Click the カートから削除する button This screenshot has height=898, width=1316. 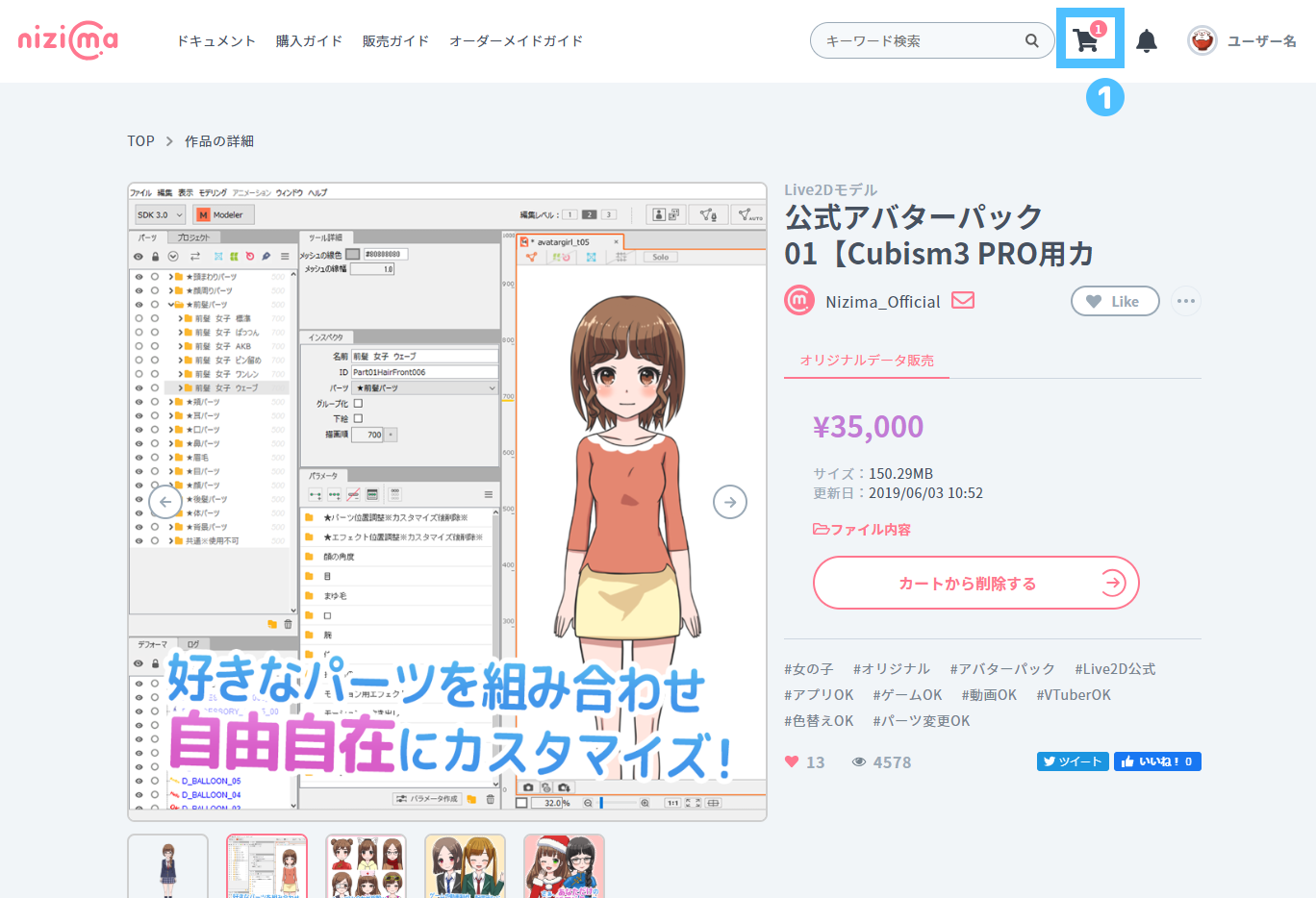[x=976, y=583]
